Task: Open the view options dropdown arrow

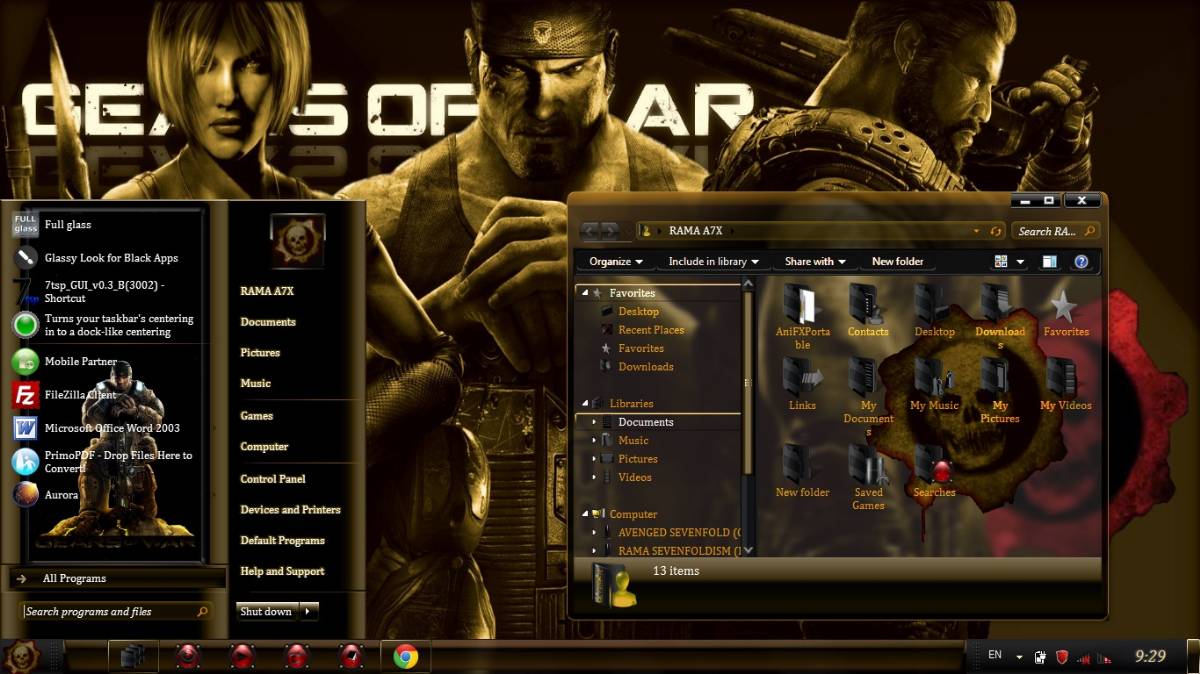Action: coord(1021,262)
